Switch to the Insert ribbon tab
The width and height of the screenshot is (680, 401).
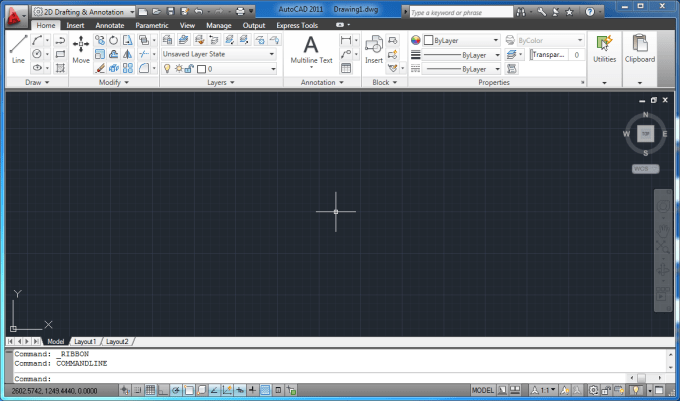pos(75,25)
